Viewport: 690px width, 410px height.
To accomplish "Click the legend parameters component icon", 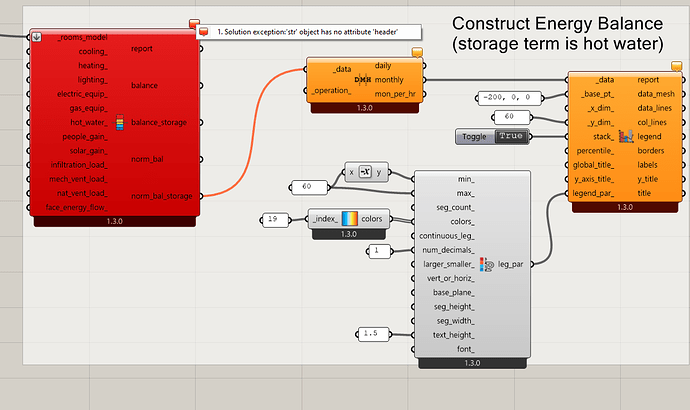I will [487, 264].
